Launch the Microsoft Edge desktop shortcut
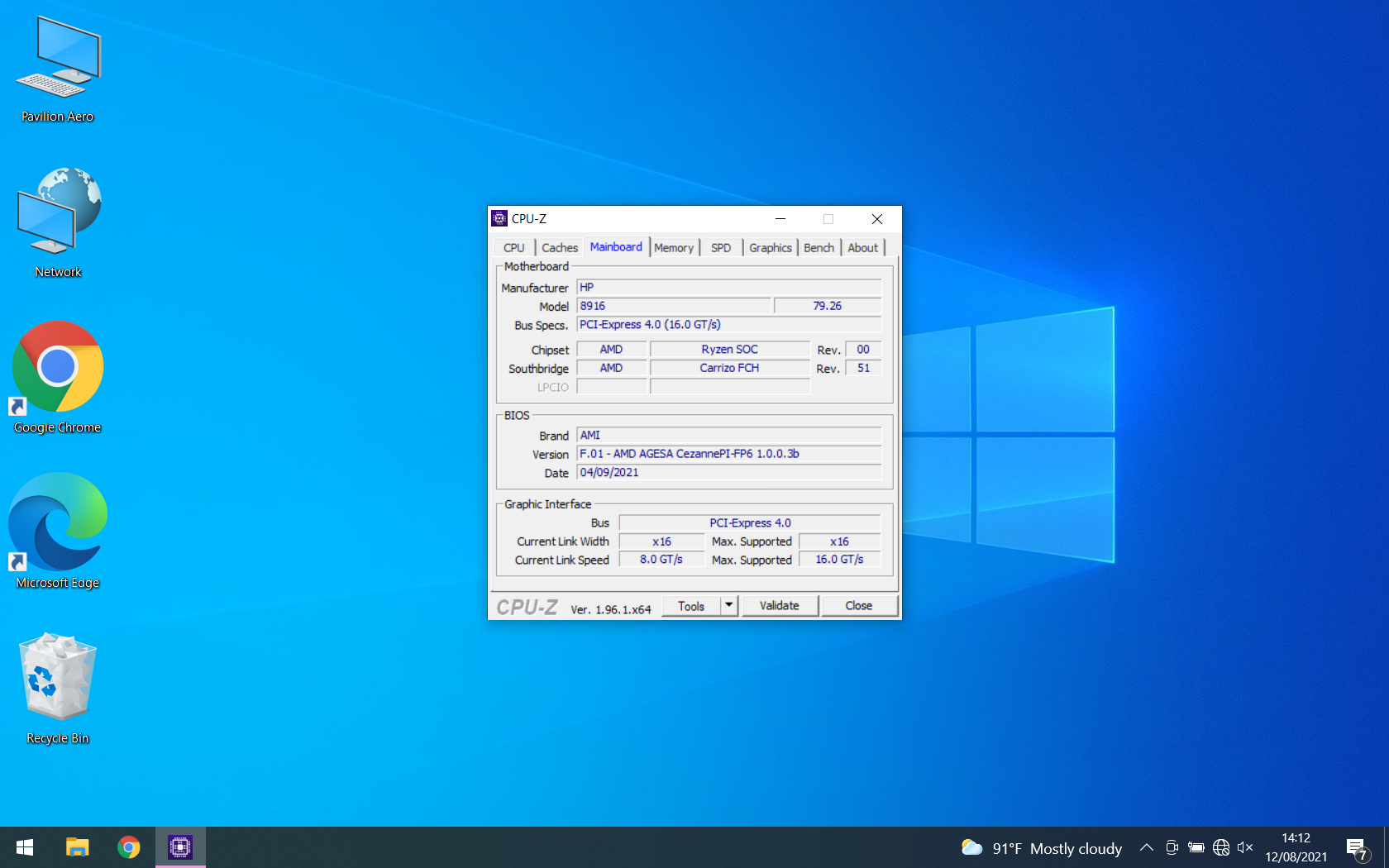1389x868 pixels. coord(58,532)
